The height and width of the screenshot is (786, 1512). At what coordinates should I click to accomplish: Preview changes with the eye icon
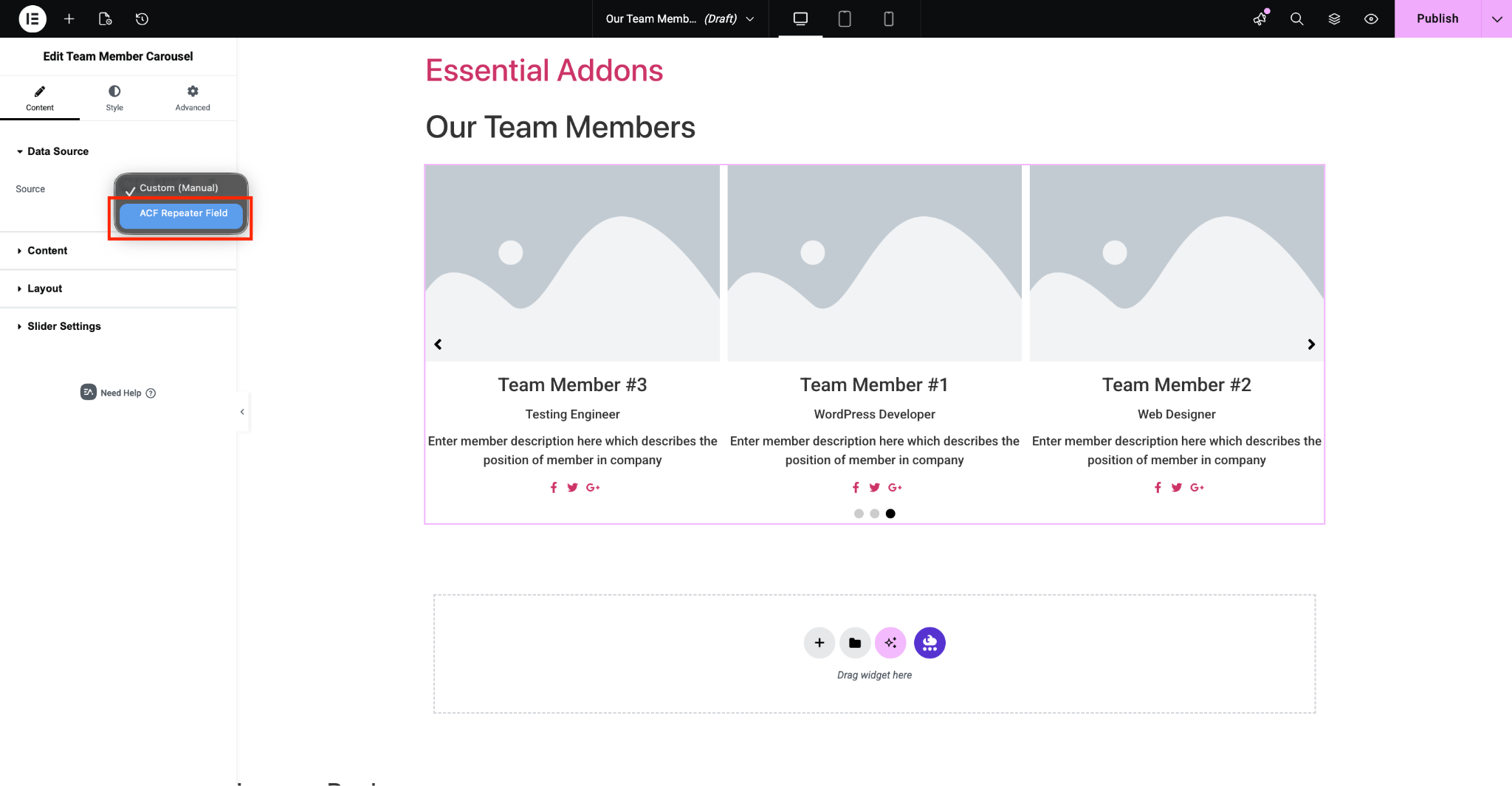pos(1371,18)
